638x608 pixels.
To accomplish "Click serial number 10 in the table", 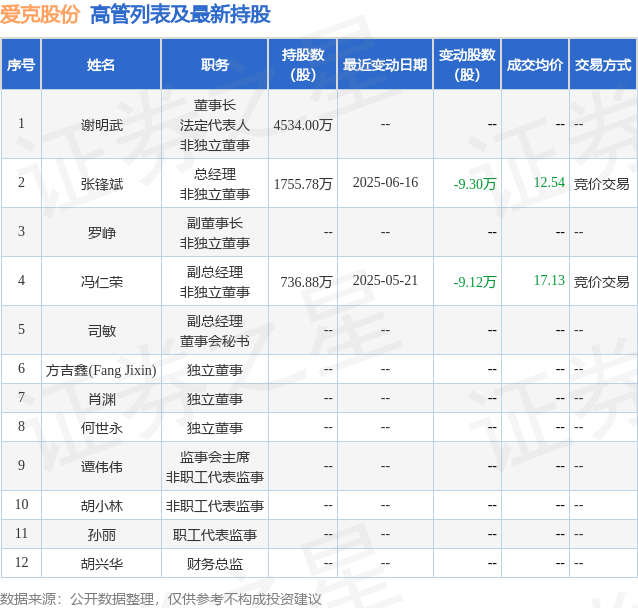I will pos(22,504).
